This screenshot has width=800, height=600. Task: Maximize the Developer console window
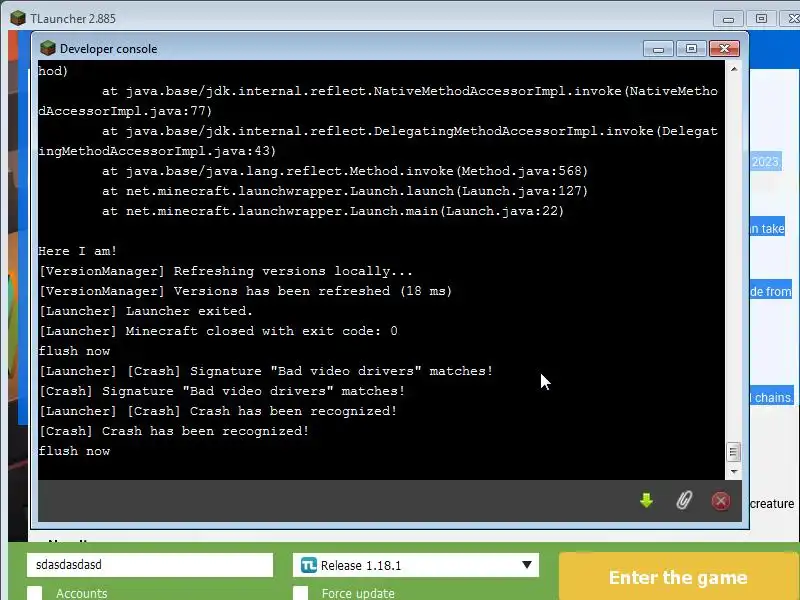(691, 49)
